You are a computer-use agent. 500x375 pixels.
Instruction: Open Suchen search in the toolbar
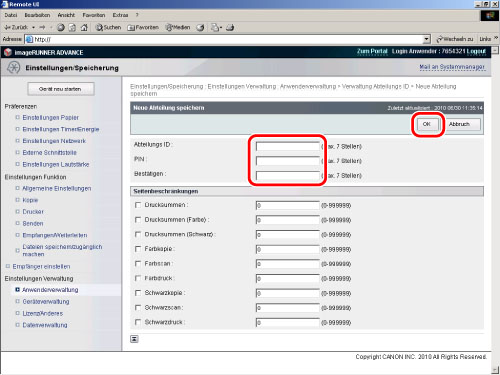click(108, 27)
